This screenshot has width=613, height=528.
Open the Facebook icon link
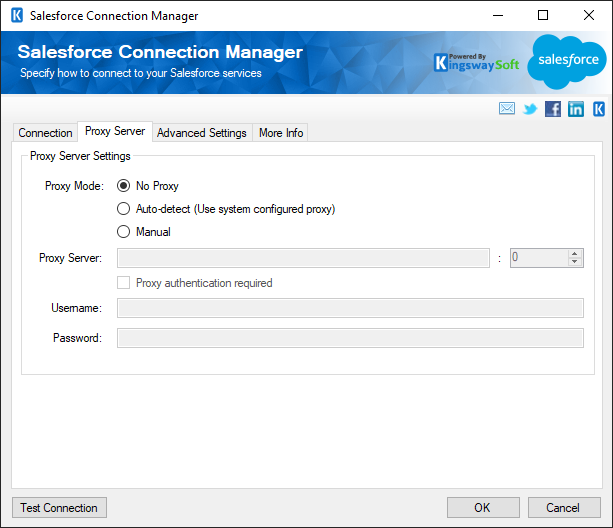click(553, 109)
